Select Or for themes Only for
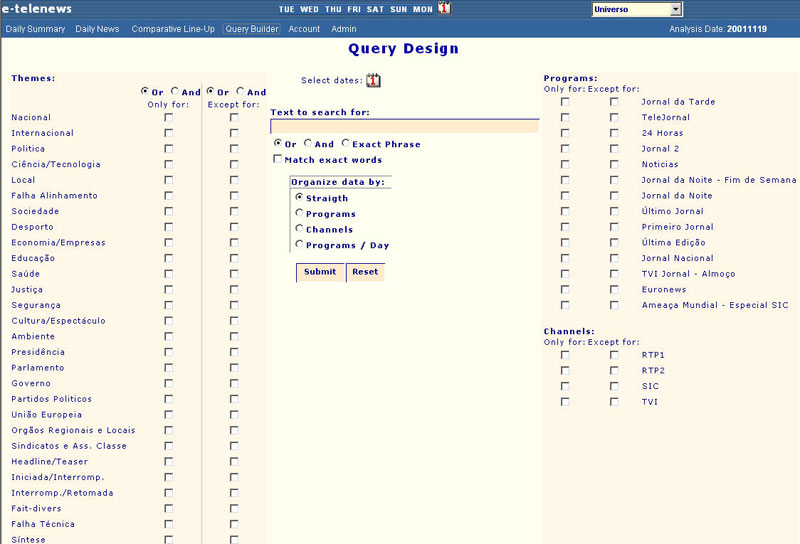 pyautogui.click(x=145, y=91)
